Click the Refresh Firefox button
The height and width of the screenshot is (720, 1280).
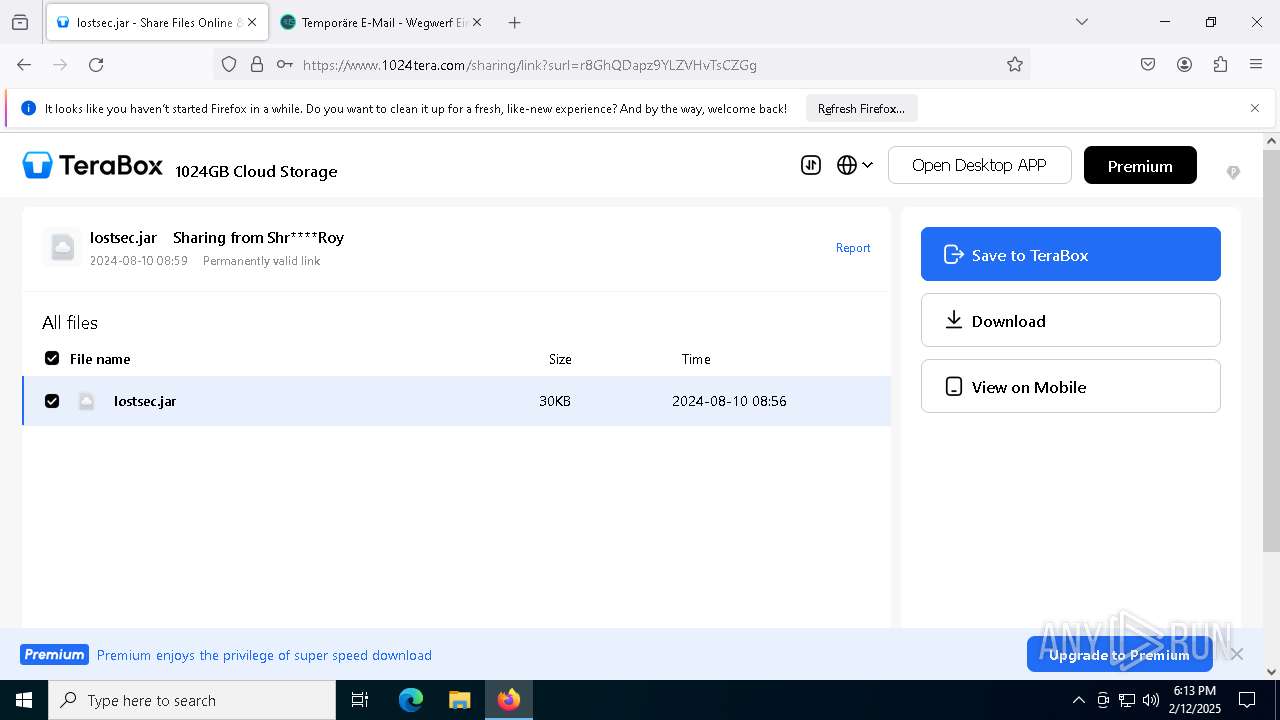(861, 108)
